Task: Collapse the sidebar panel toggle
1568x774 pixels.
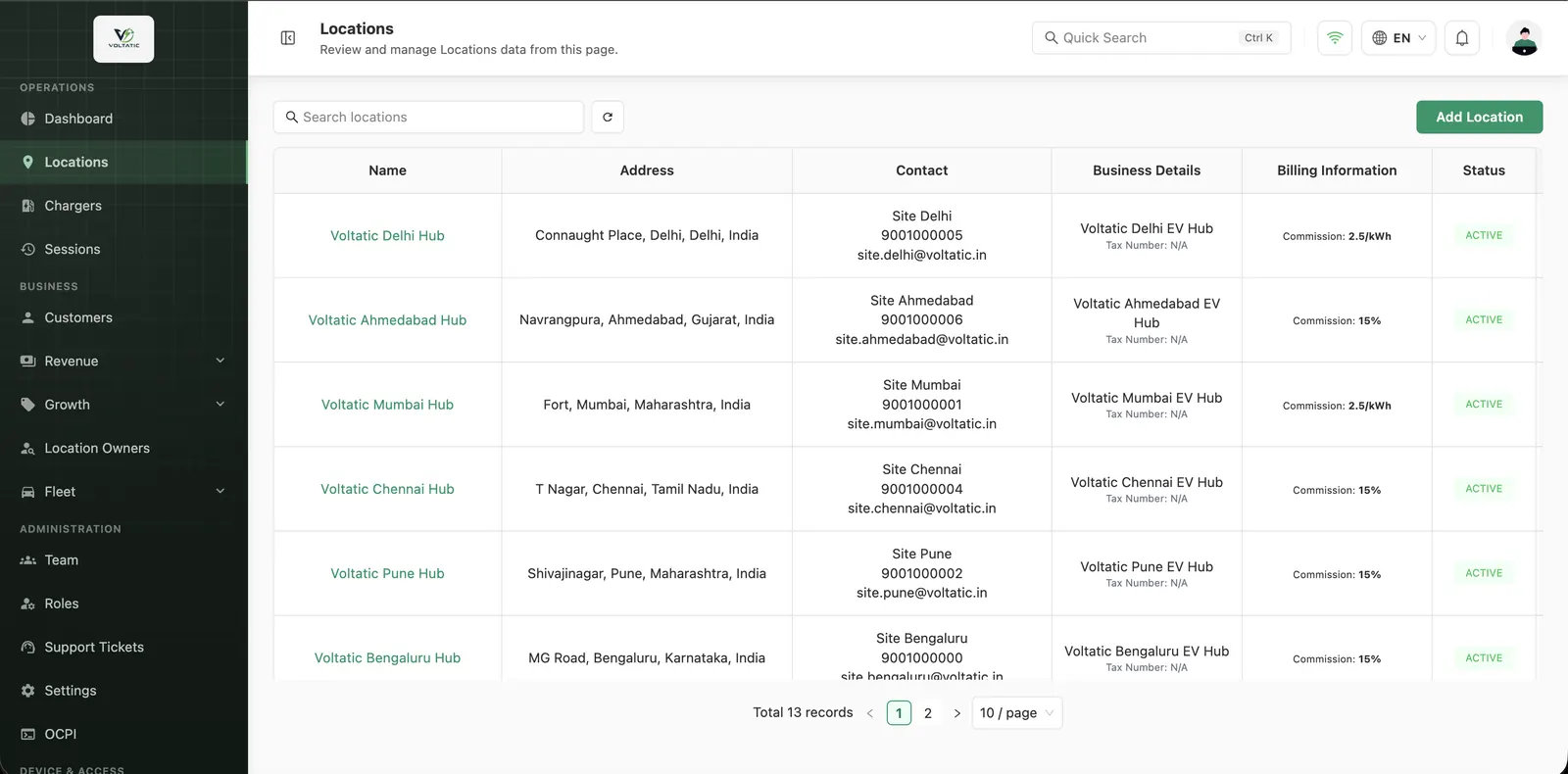Action: tap(288, 38)
